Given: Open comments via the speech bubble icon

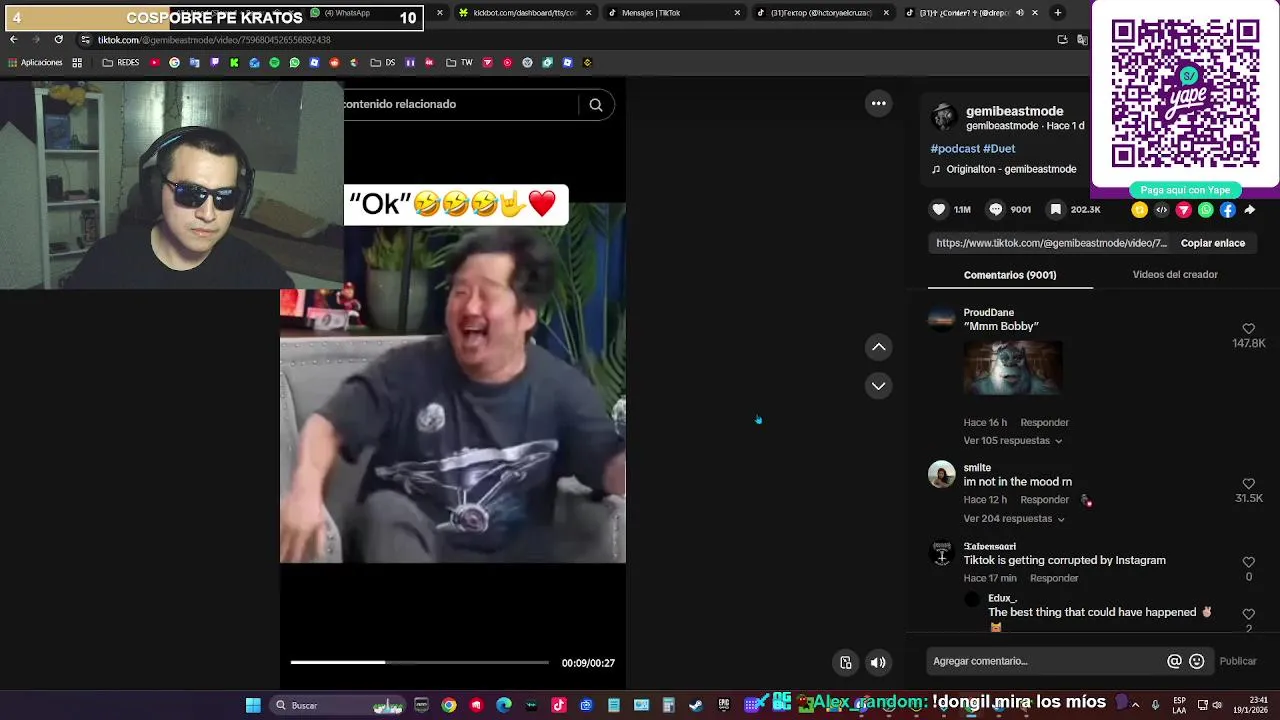Looking at the screenshot, I should coord(996,209).
